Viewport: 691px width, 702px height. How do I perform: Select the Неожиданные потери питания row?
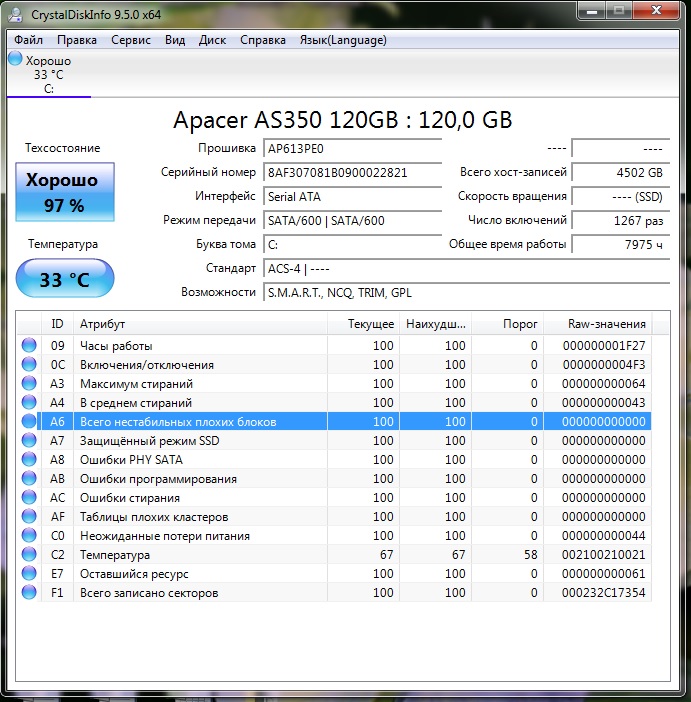(334, 535)
